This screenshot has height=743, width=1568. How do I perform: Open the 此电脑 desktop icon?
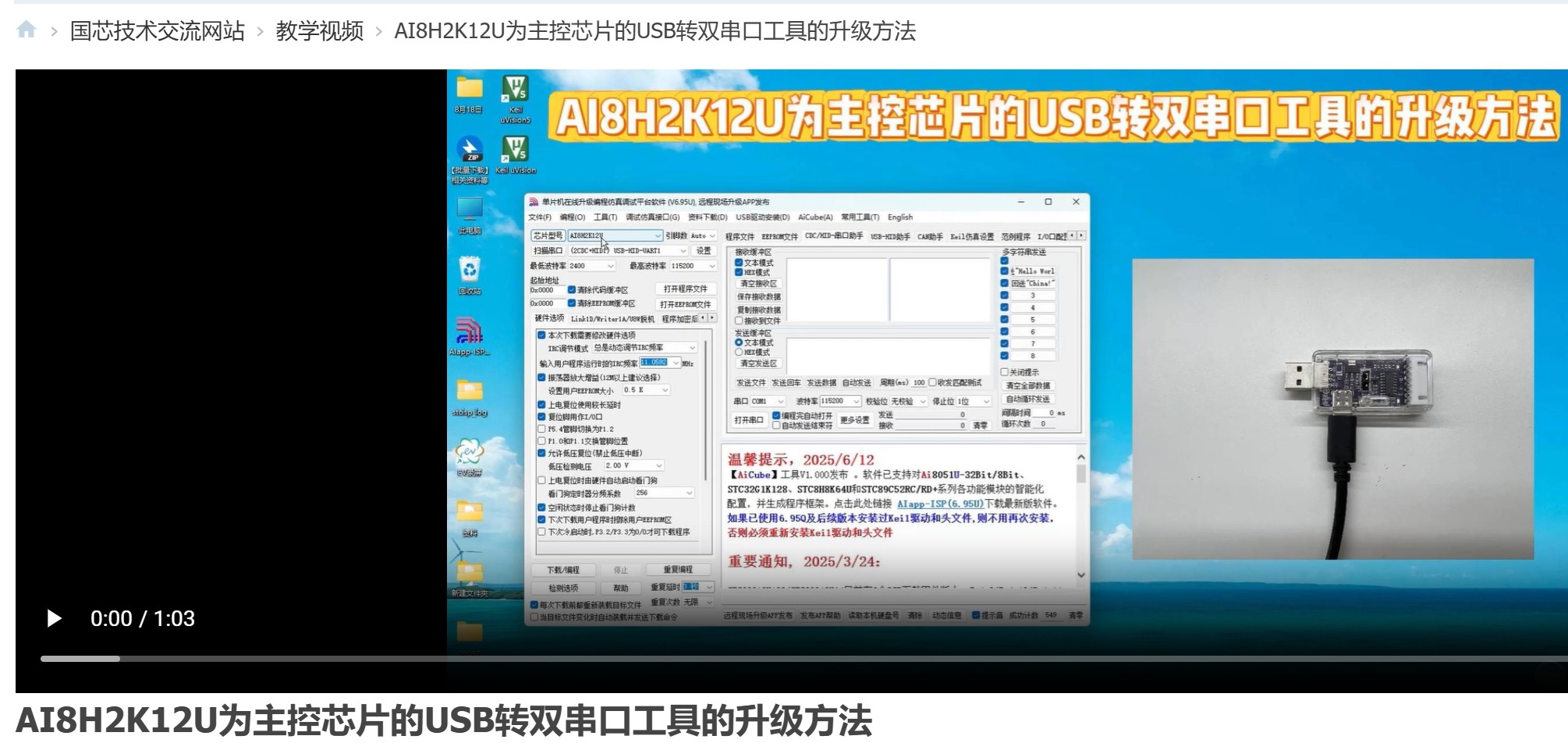point(469,216)
